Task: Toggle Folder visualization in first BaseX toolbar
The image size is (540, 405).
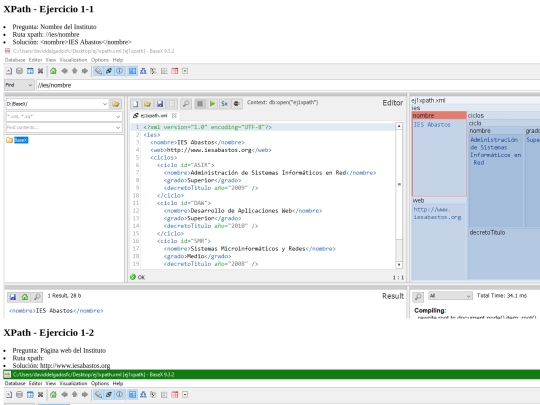Action: click(153, 71)
